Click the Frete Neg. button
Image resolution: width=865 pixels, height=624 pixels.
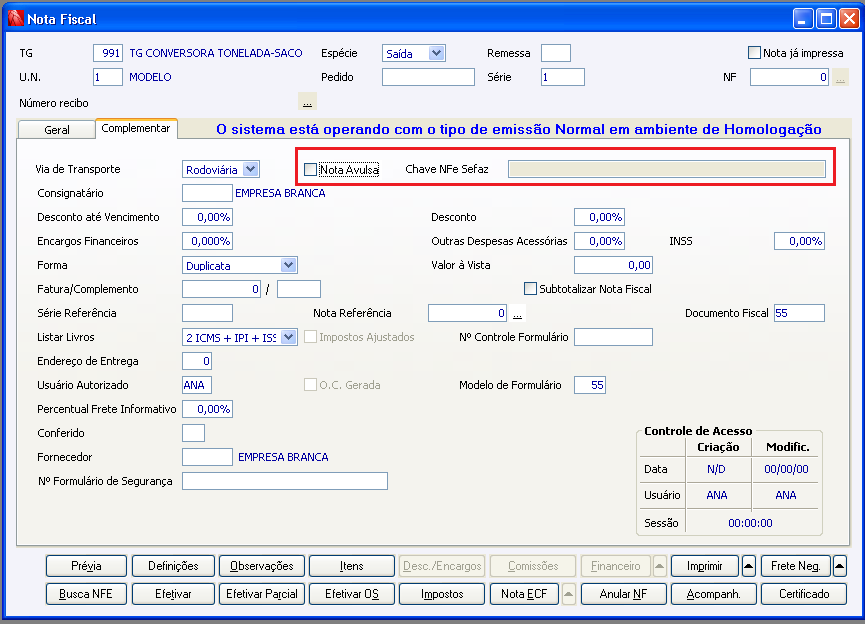tap(795, 566)
